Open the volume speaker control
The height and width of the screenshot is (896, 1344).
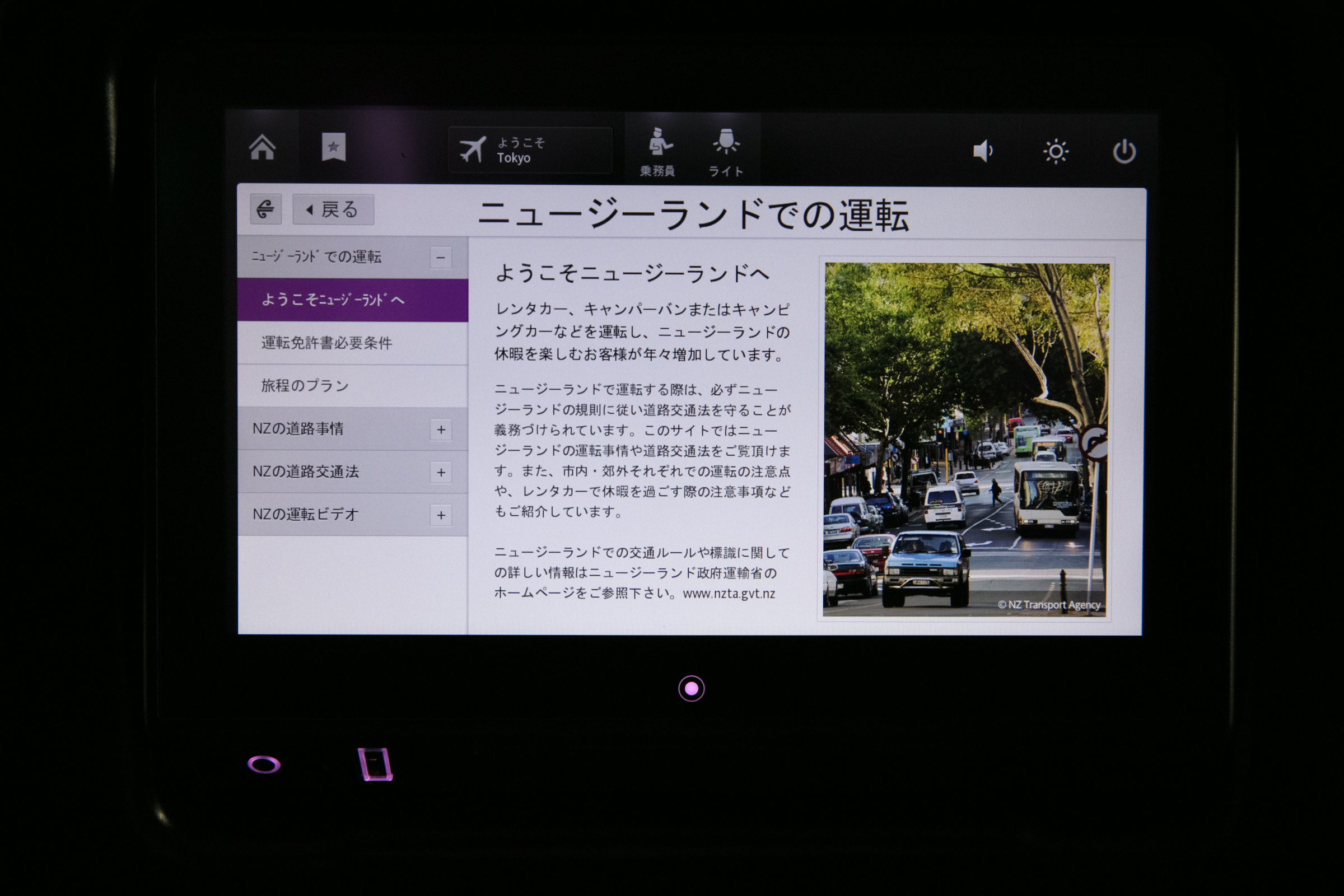point(983,151)
